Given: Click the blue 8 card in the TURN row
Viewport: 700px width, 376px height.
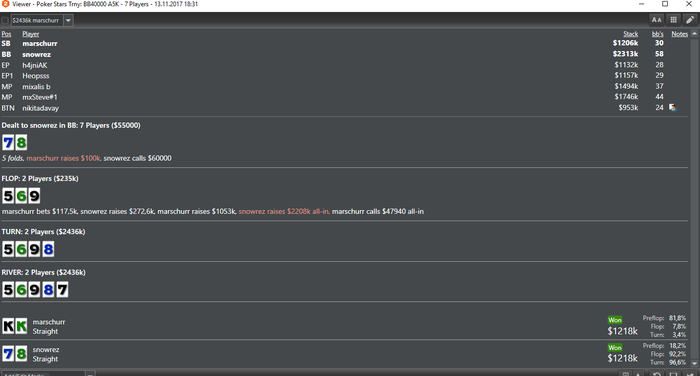Looking at the screenshot, I should (48, 249).
